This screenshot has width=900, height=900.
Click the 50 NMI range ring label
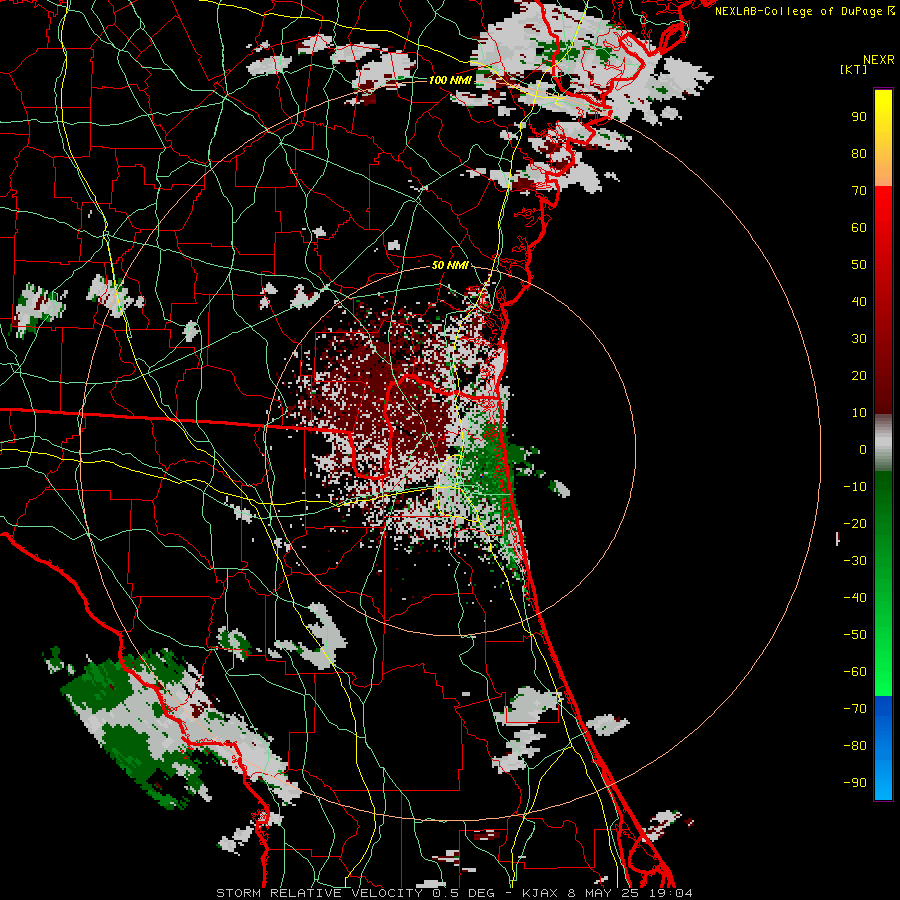[451, 265]
